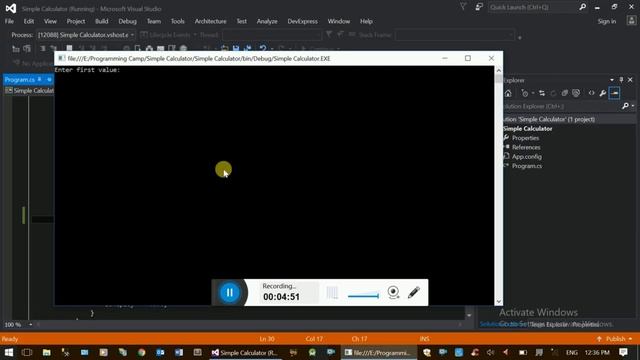
Task: Open the Analyze menu
Action: click(267, 21)
